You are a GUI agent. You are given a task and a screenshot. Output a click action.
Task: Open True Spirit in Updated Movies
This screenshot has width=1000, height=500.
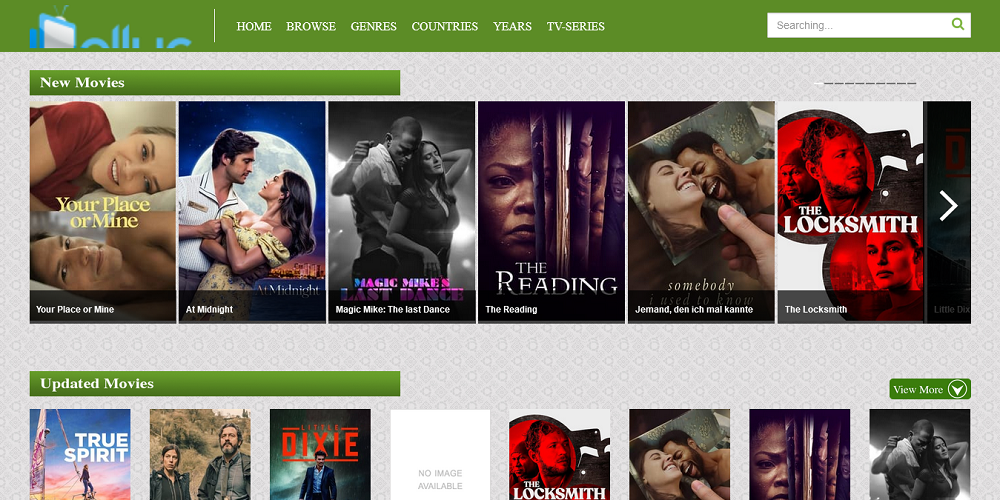80,454
